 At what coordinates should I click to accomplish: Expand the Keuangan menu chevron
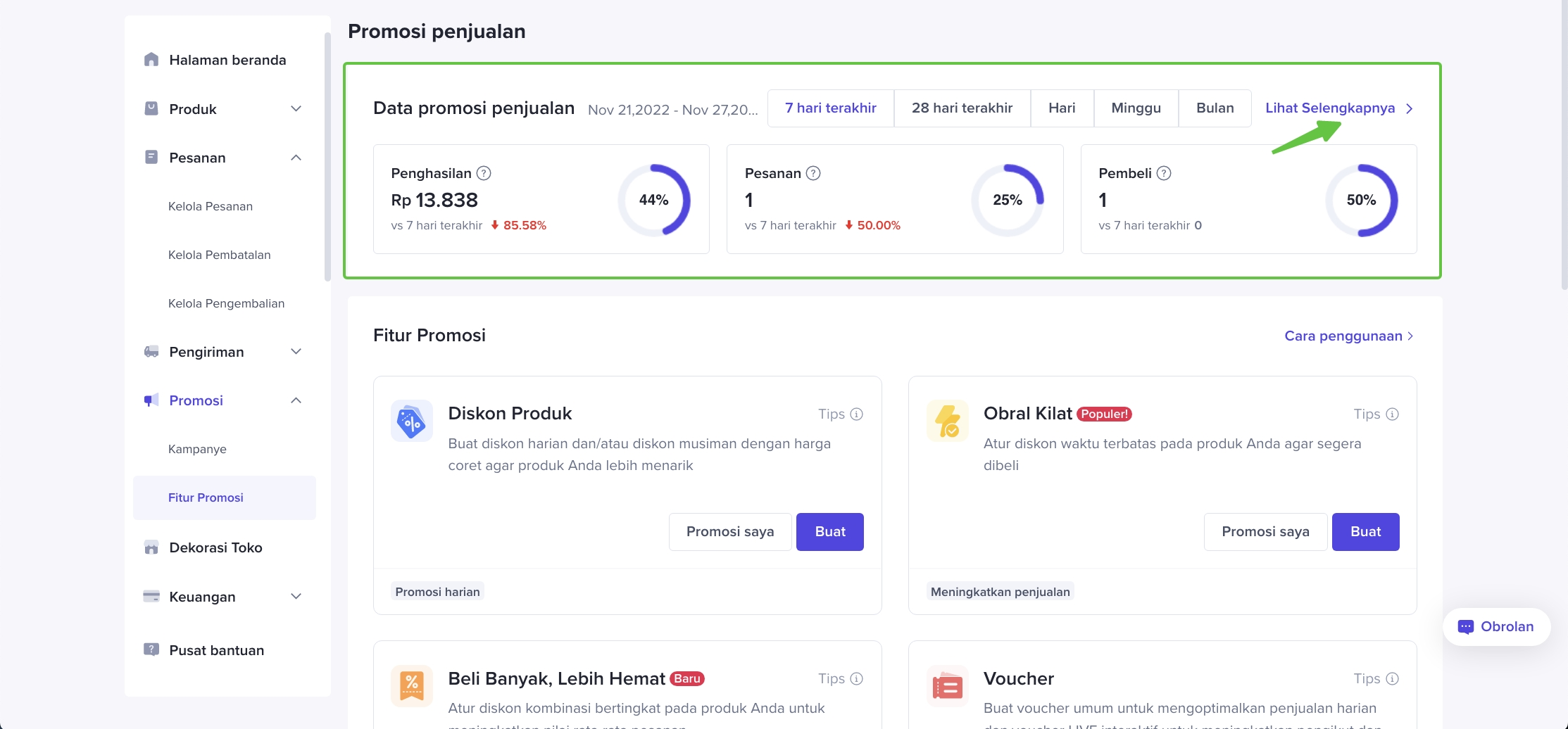coord(296,597)
